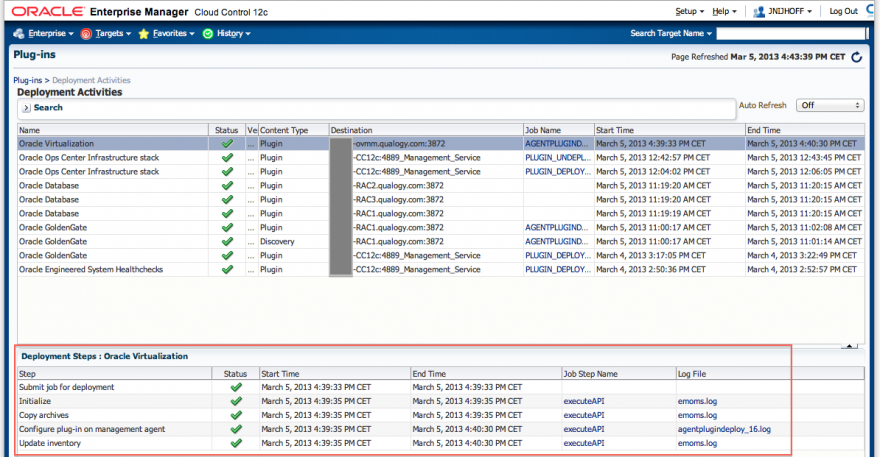Open the PLUGIN_UNDEPL job link
880x457 pixels.
tap(558, 158)
